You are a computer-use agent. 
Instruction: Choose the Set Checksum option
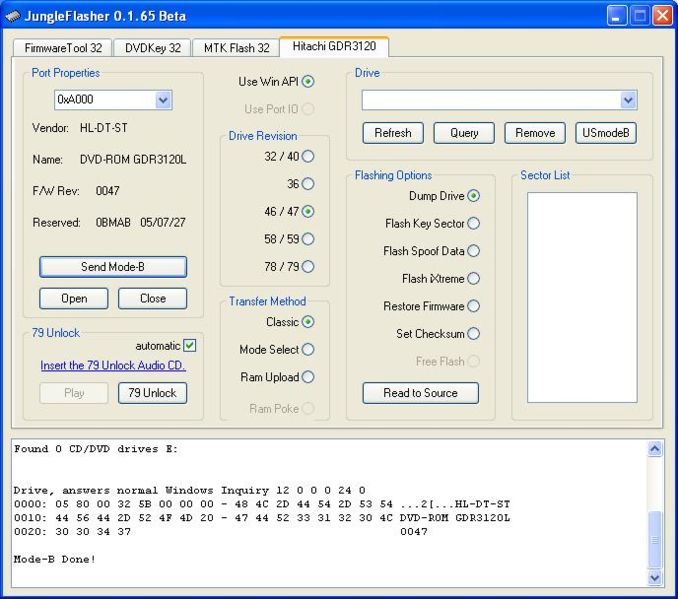pyautogui.click(x=473, y=334)
